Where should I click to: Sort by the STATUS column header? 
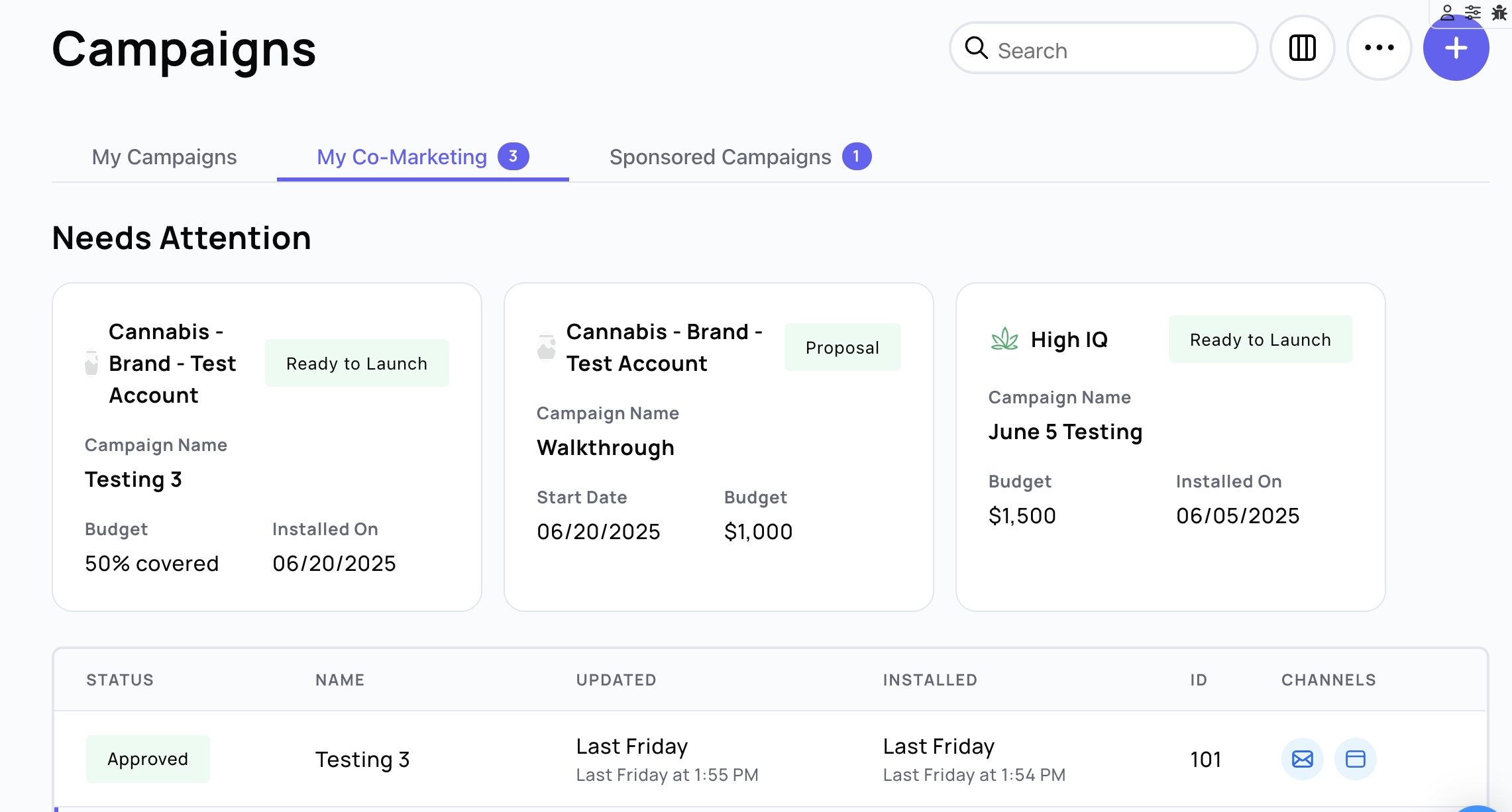pos(120,680)
